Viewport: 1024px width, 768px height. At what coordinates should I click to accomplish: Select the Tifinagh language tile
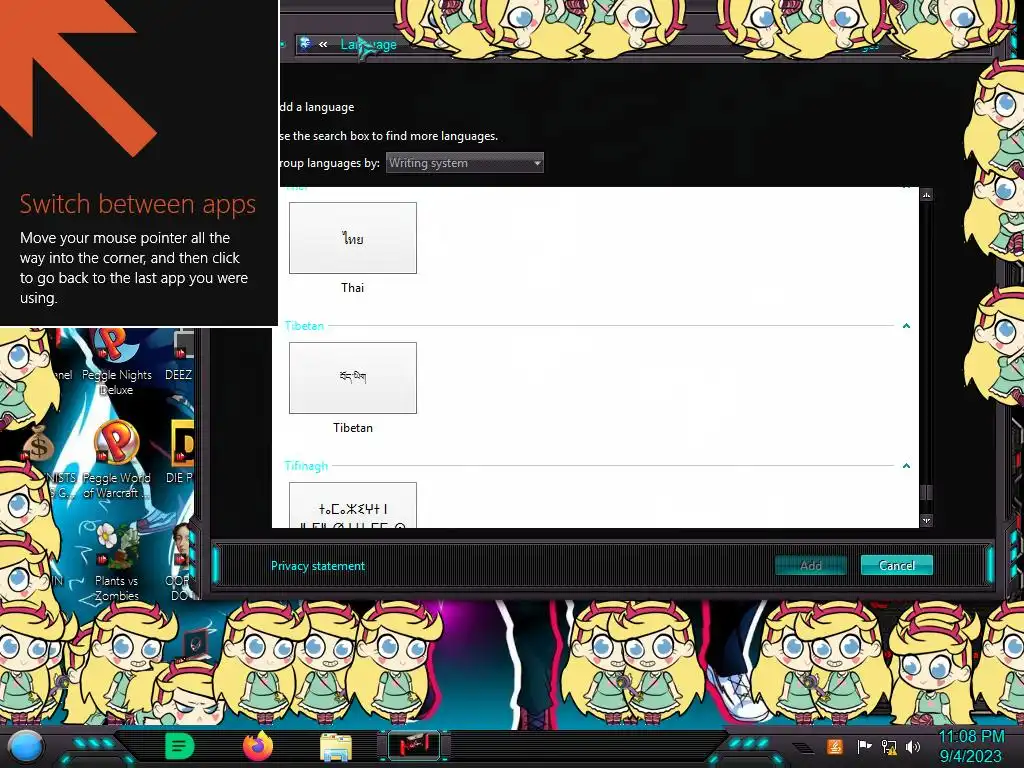click(353, 505)
